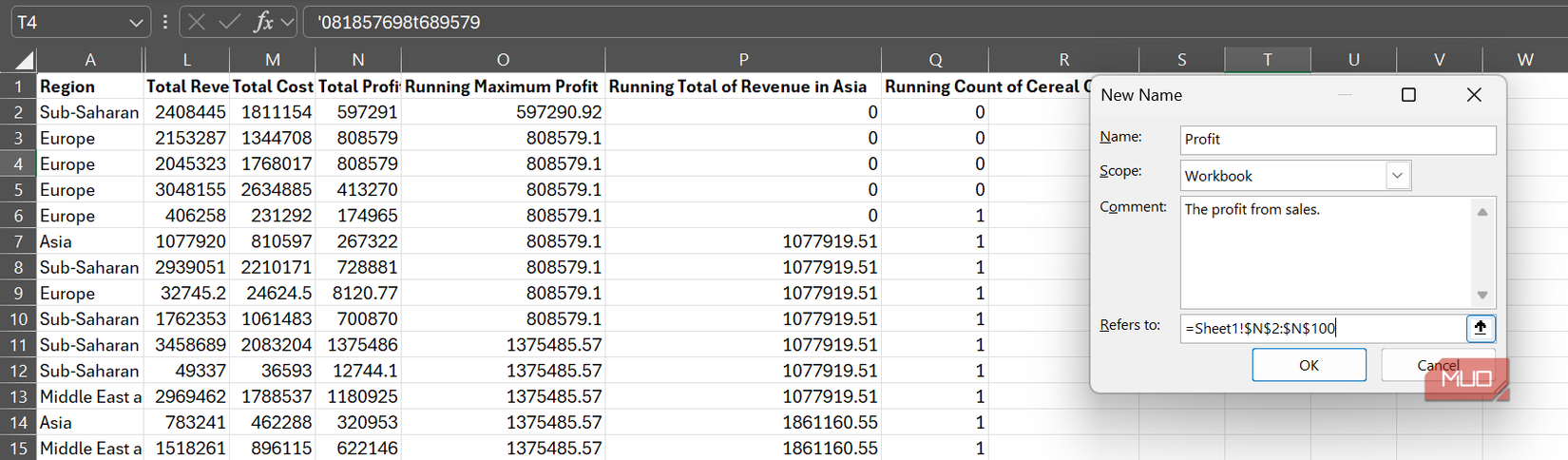1568x460 pixels.
Task: Click the formula bar text
Action: click(x=399, y=22)
